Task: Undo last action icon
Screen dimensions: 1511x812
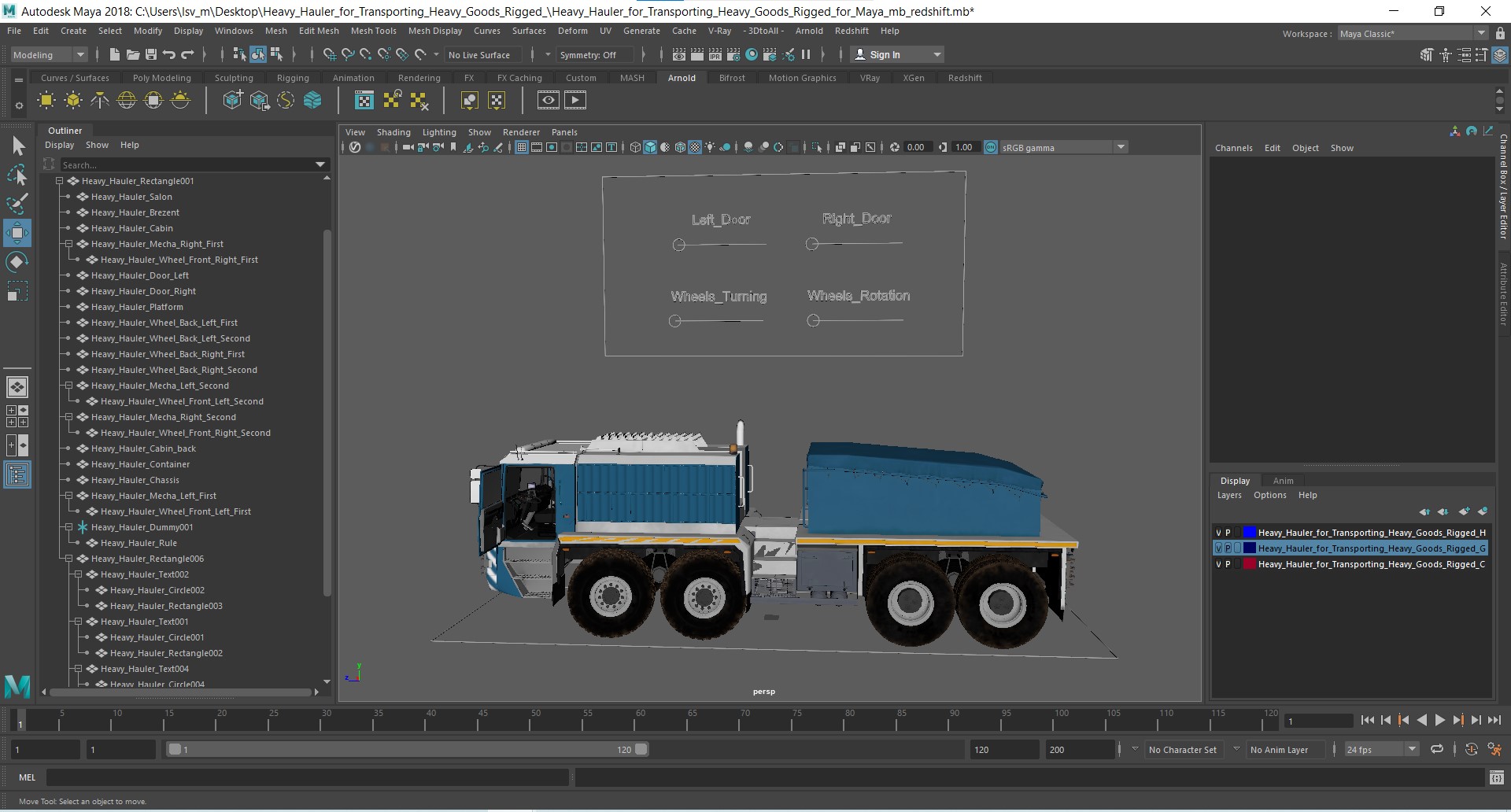Action: 169,54
